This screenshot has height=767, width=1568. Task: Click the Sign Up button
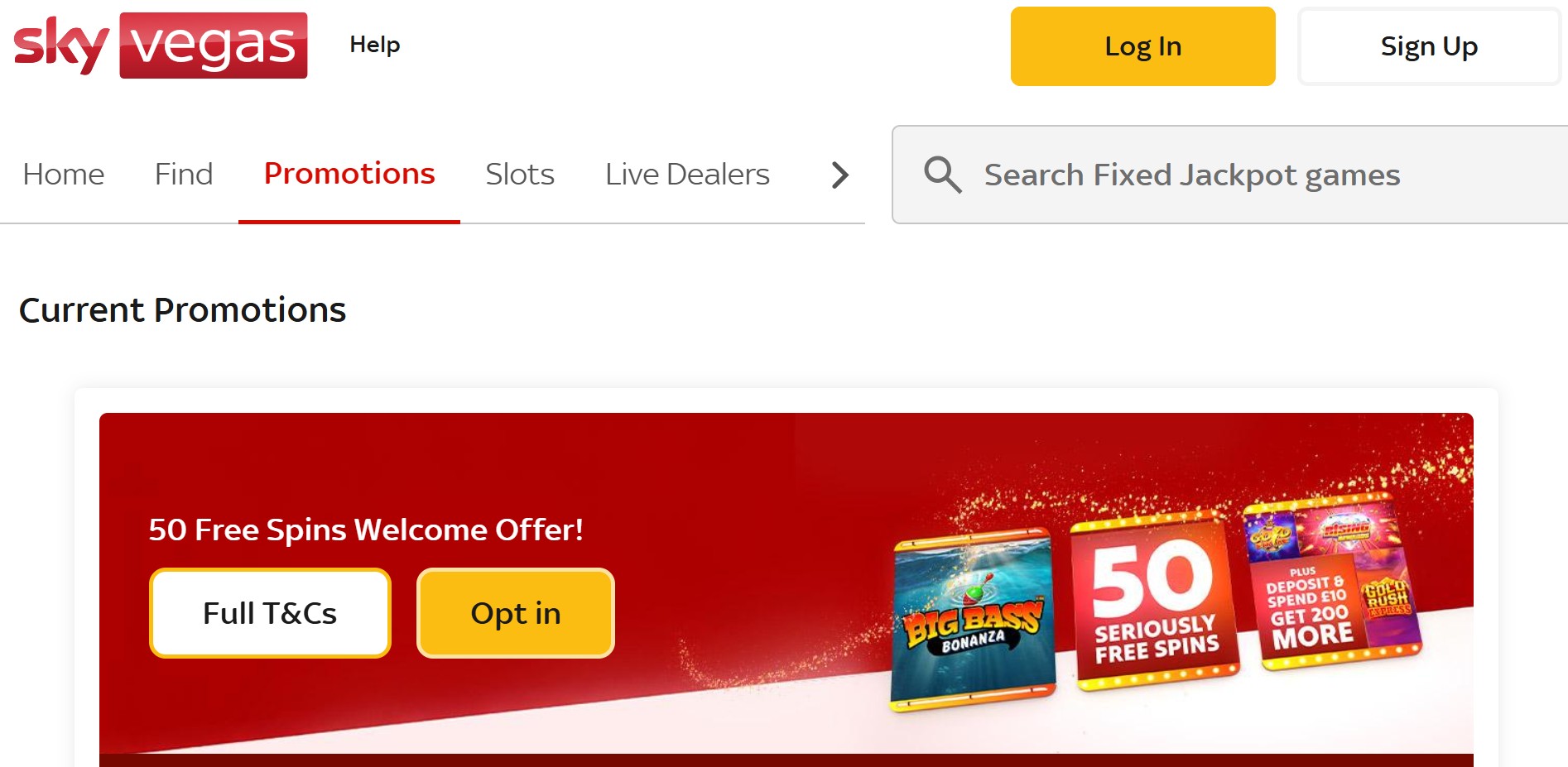coord(1429,46)
